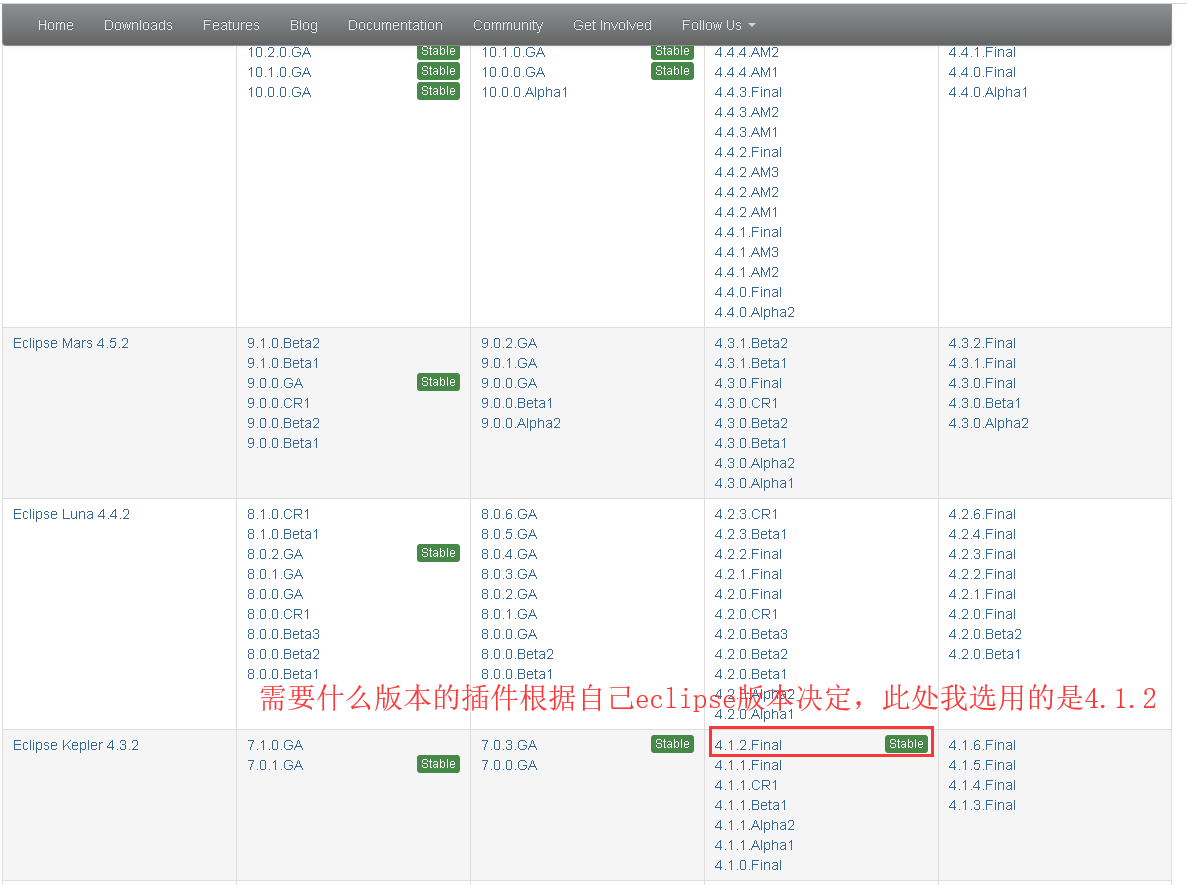Open the 4.2.6.Final version link
1187x885 pixels.
point(982,514)
